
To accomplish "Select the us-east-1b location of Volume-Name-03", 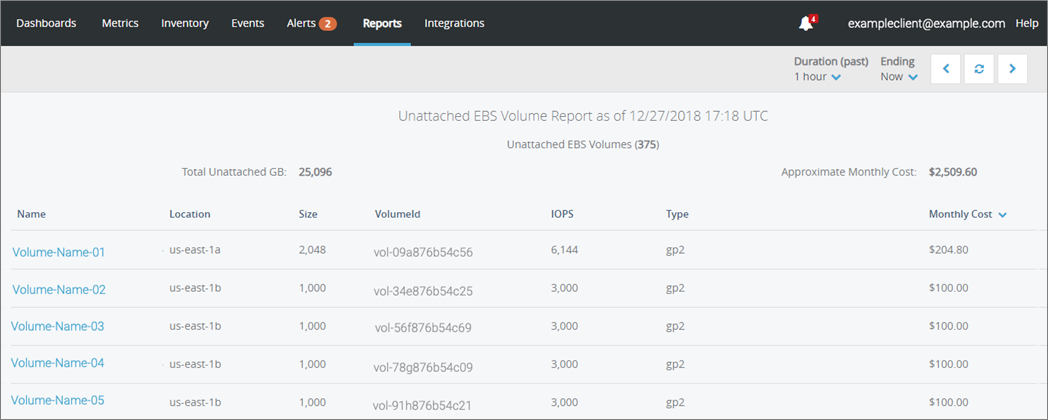I will pos(195,326).
